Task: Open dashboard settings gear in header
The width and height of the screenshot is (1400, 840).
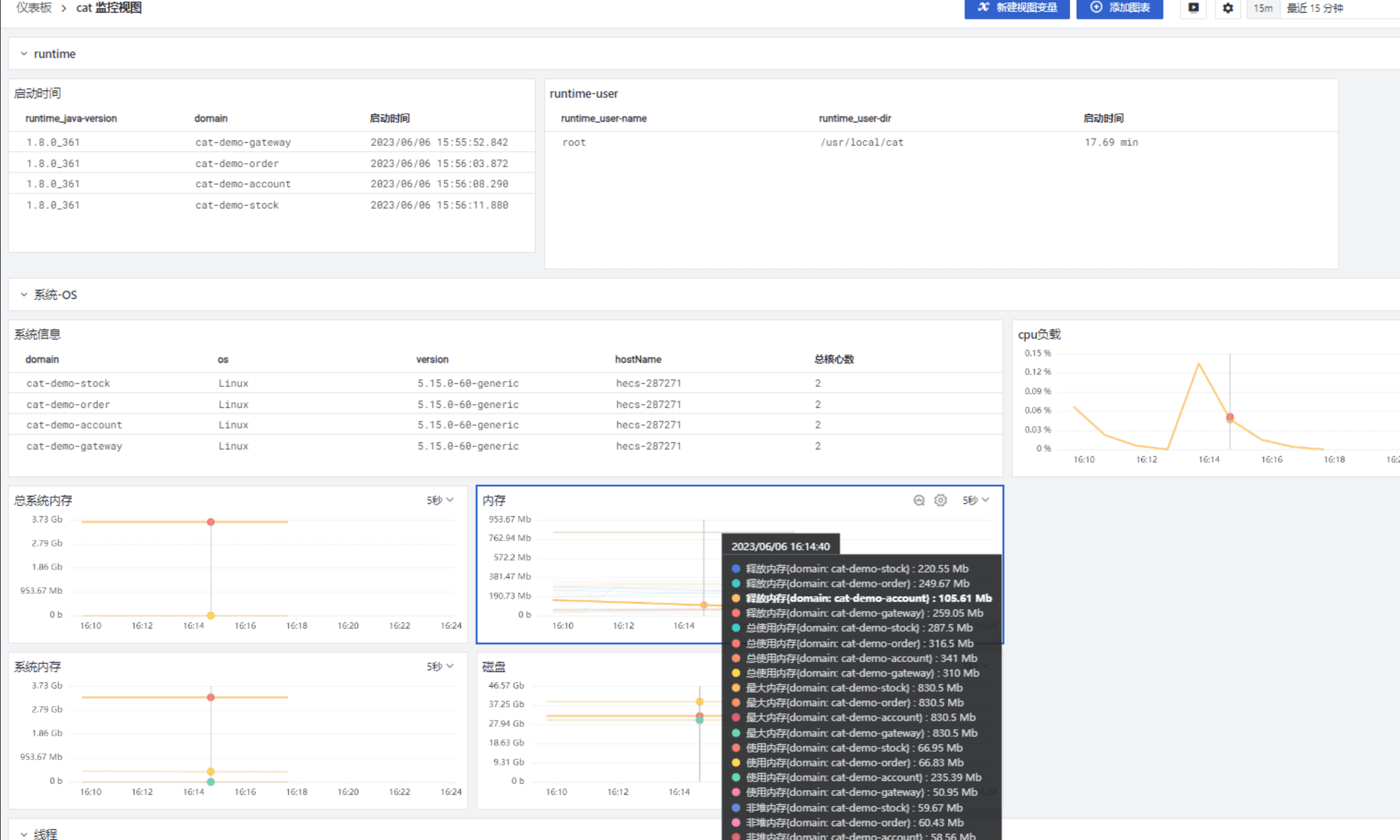Action: pos(1228,8)
